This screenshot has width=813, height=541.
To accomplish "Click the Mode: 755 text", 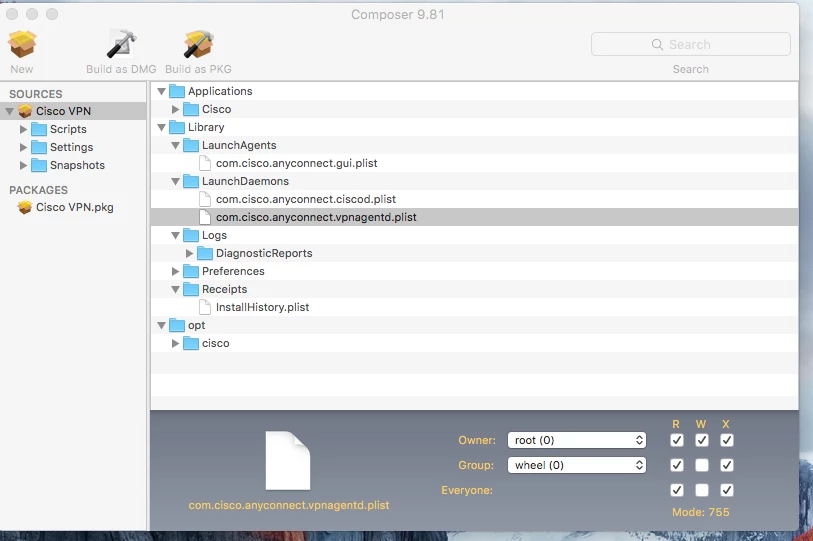I will 700,512.
